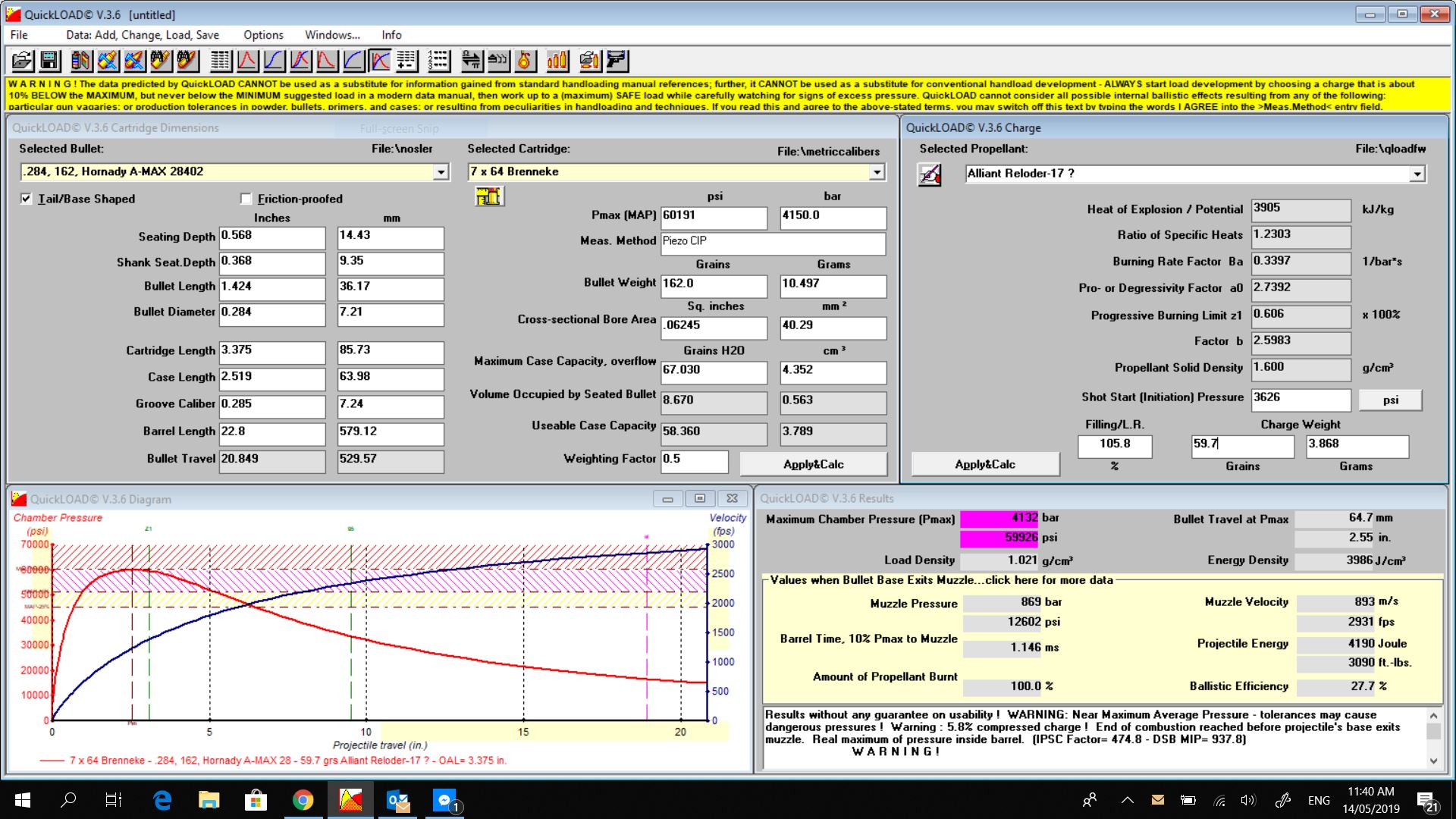Click the unit conversion arrows icon

(x=471, y=60)
